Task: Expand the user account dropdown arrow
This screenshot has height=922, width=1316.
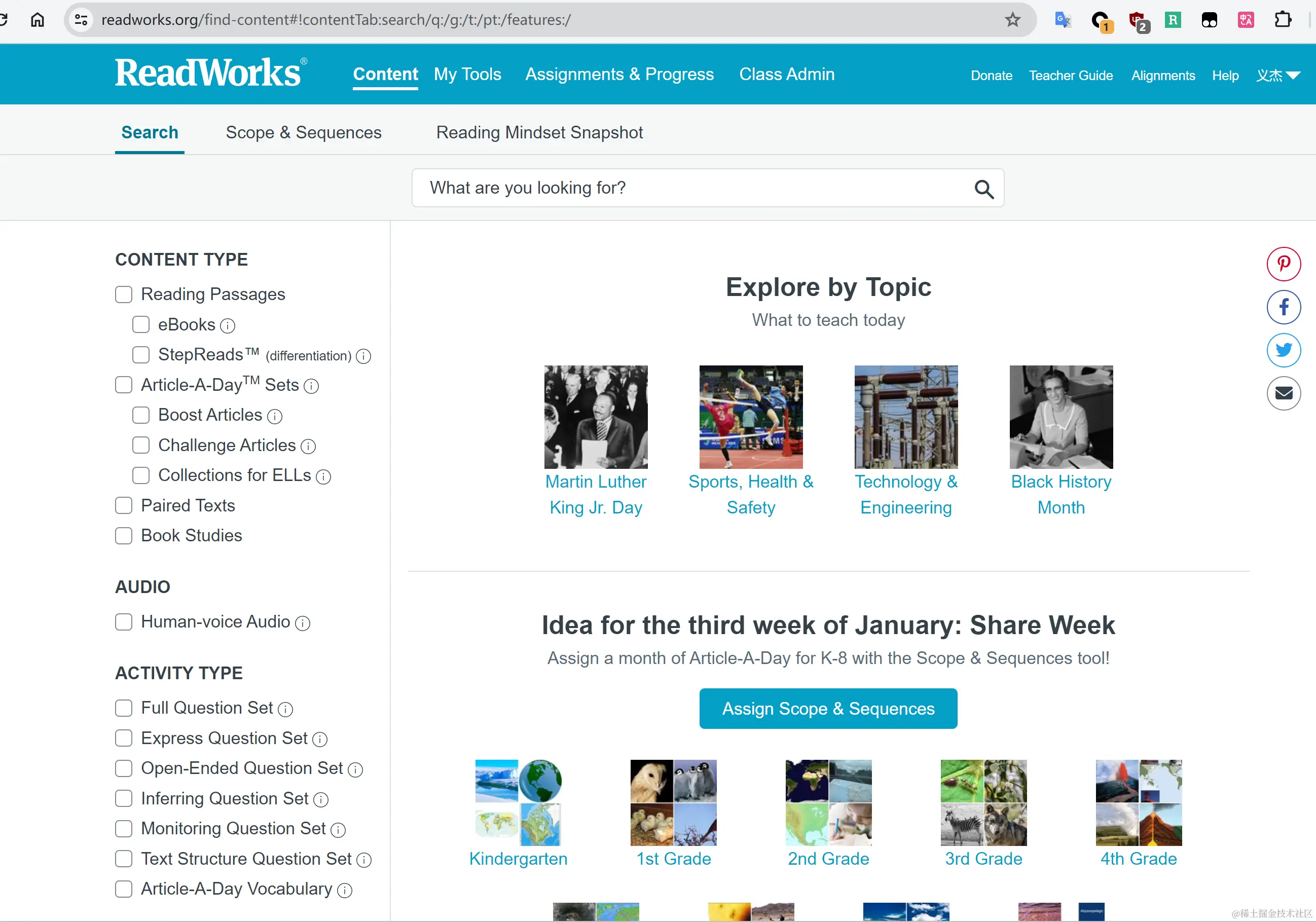Action: click(x=1293, y=76)
